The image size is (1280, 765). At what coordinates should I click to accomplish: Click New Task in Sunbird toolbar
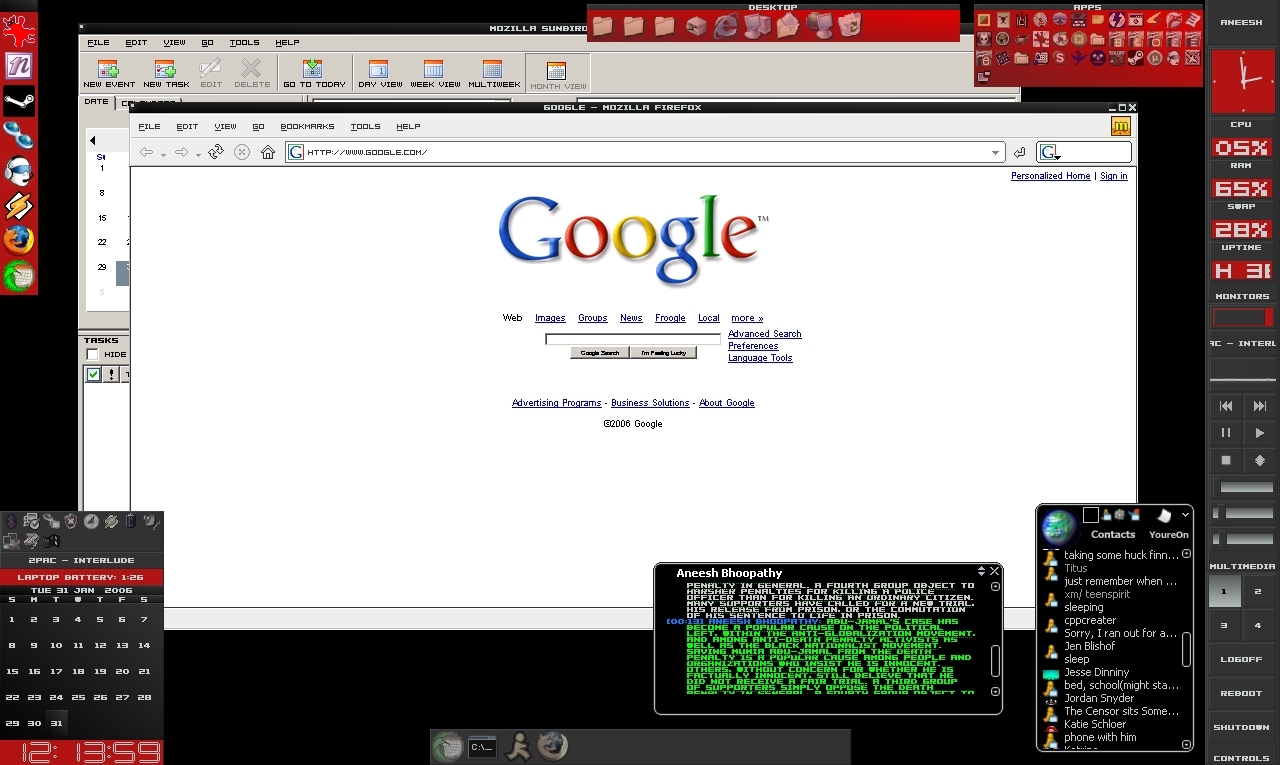click(x=166, y=73)
